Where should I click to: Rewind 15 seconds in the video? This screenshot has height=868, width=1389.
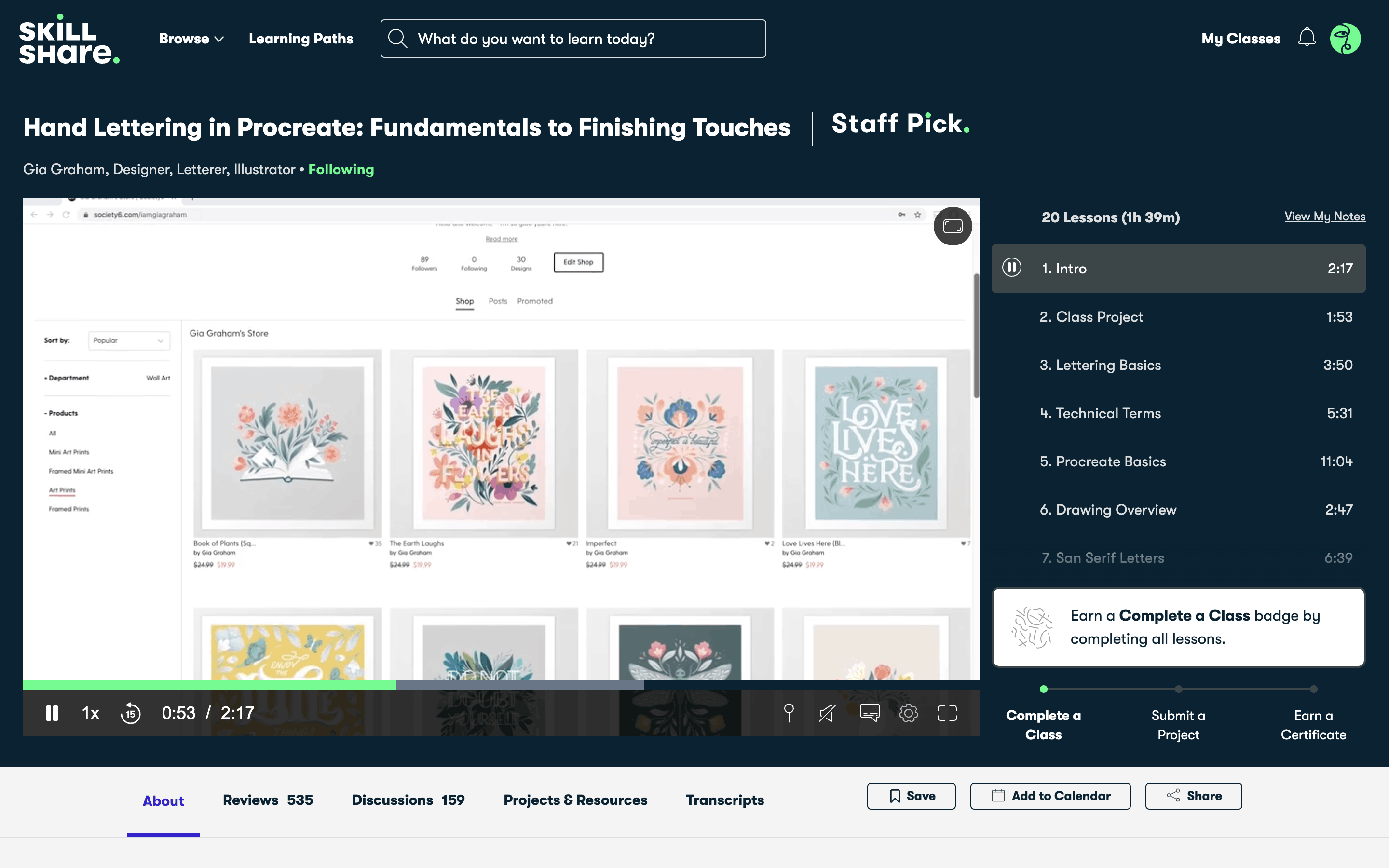(130, 714)
